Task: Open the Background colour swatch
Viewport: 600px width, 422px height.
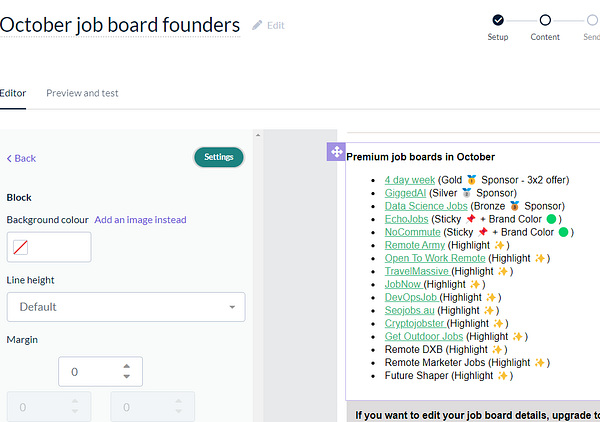Action: 20,247
